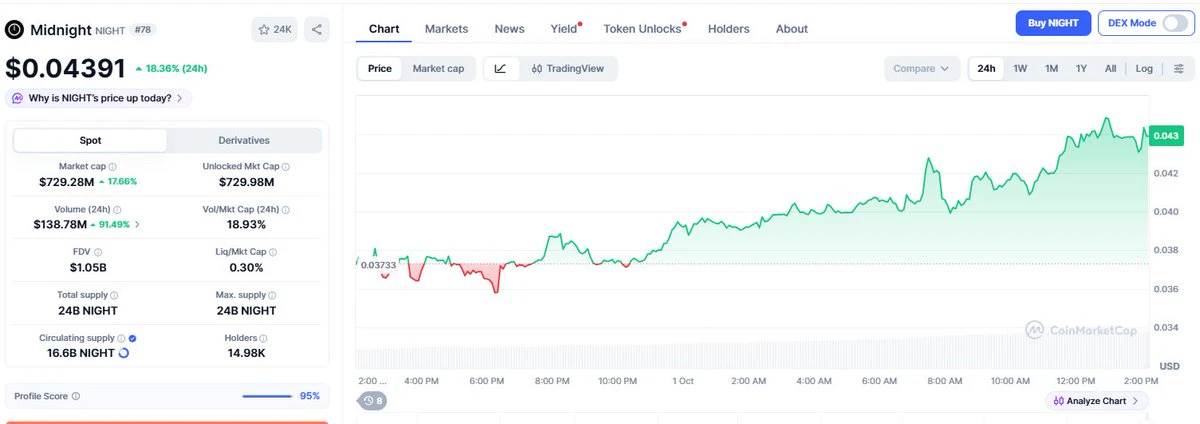Screen dimensions: 1200x424
Task: Click info icon next to Vol/Mkt Cap (24h)
Action: [286, 210]
